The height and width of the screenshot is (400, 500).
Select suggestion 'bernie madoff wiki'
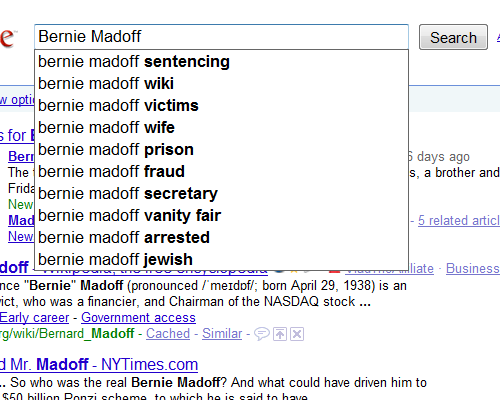click(221, 84)
